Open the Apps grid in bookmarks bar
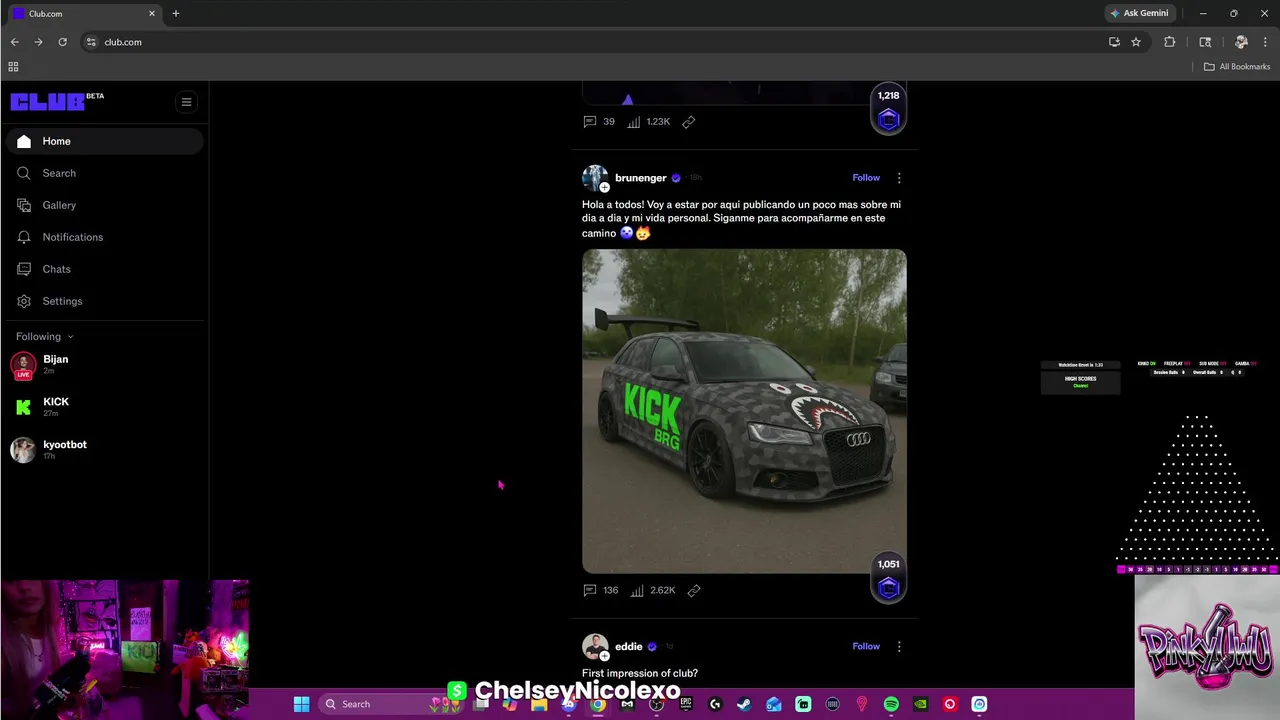1280x720 pixels. point(13,66)
